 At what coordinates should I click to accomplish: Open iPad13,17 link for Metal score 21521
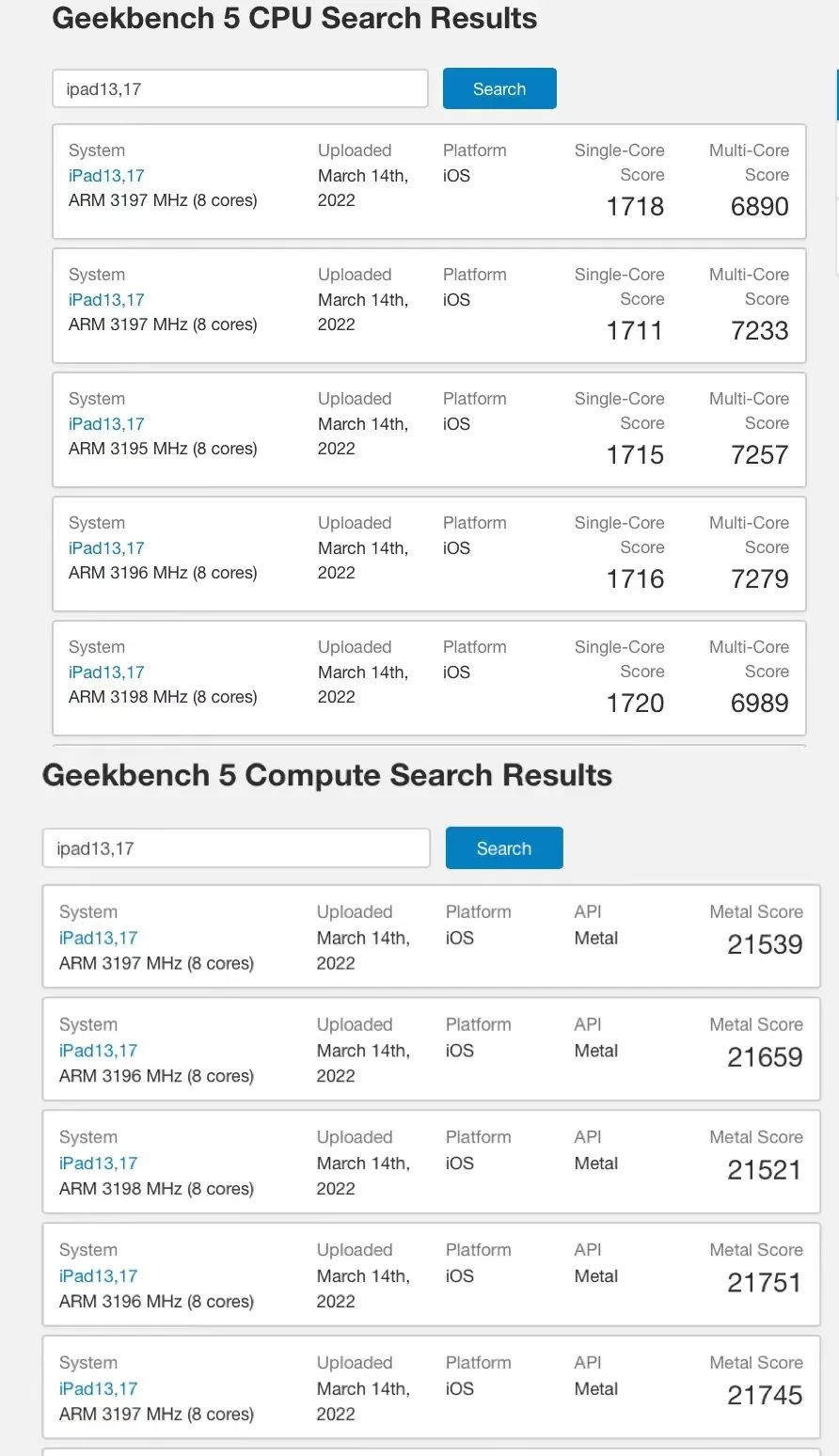[98, 1163]
